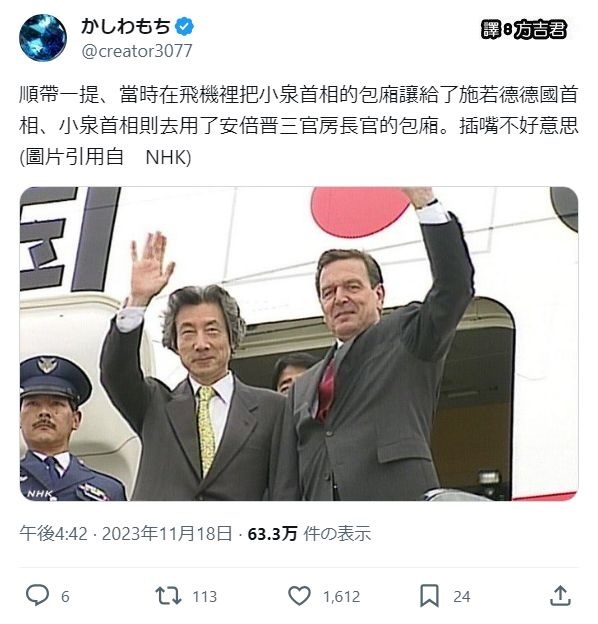Click the 午後4:42 timestamp link
The image size is (598, 624).
54,533
